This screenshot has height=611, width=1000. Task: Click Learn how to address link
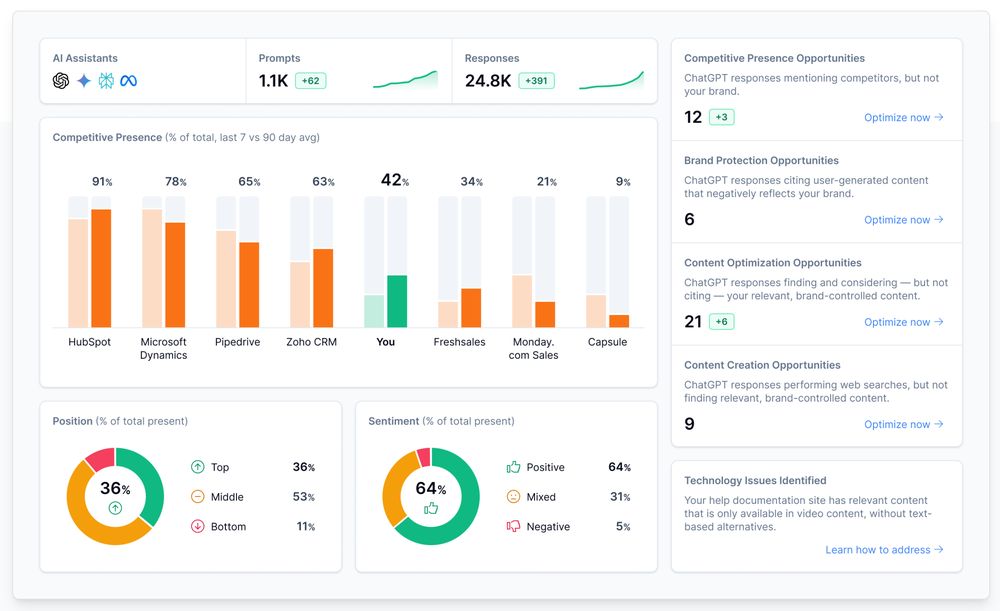[885, 550]
